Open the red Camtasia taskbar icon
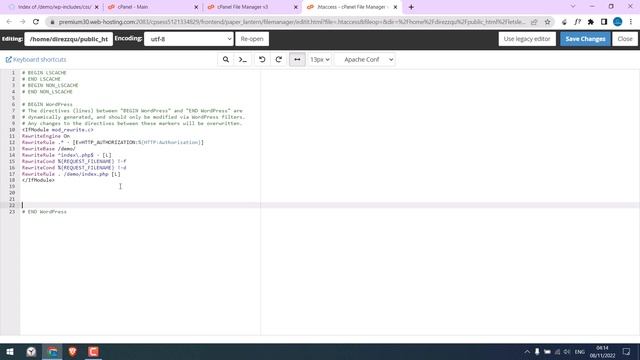Image resolution: width=640 pixels, height=360 pixels. point(93,351)
